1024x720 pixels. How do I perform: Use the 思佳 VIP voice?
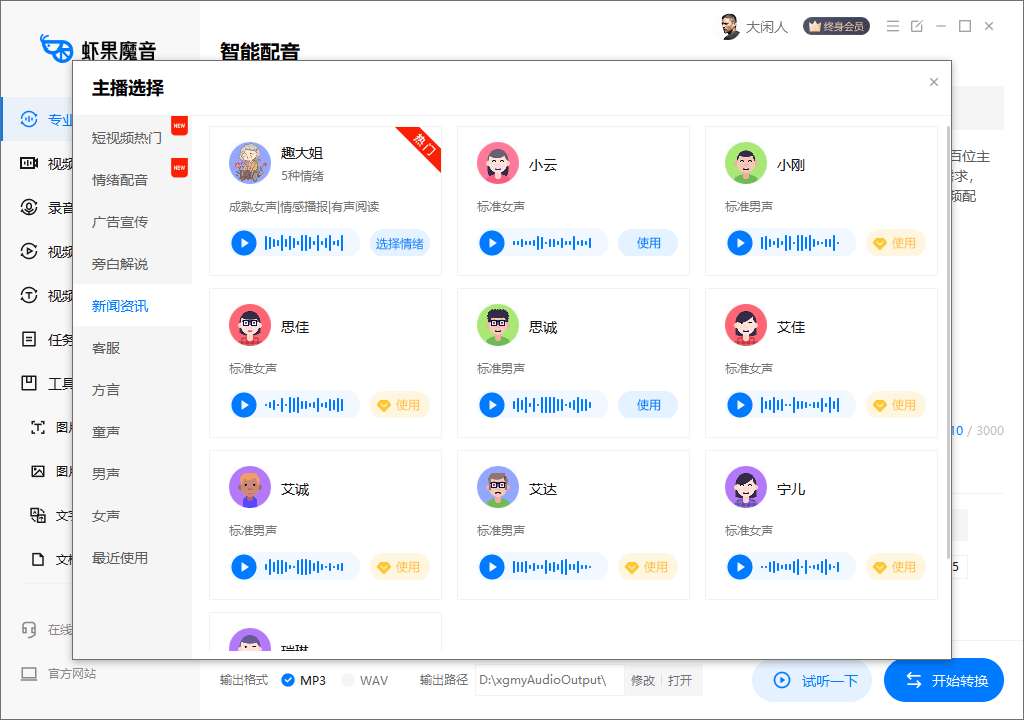pos(400,405)
